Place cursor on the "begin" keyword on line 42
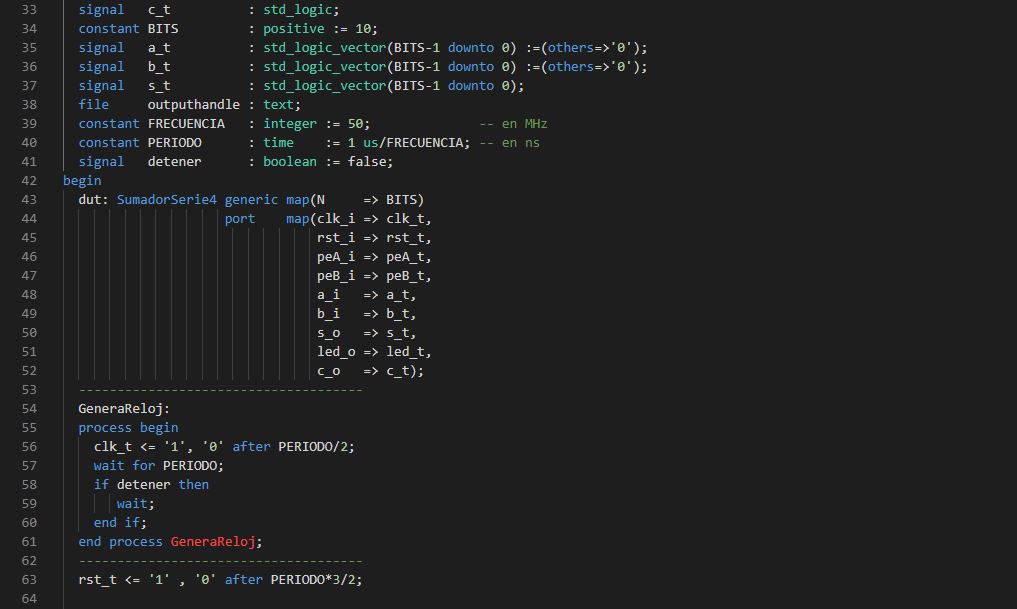This screenshot has height=609, width=1017. coord(82,181)
